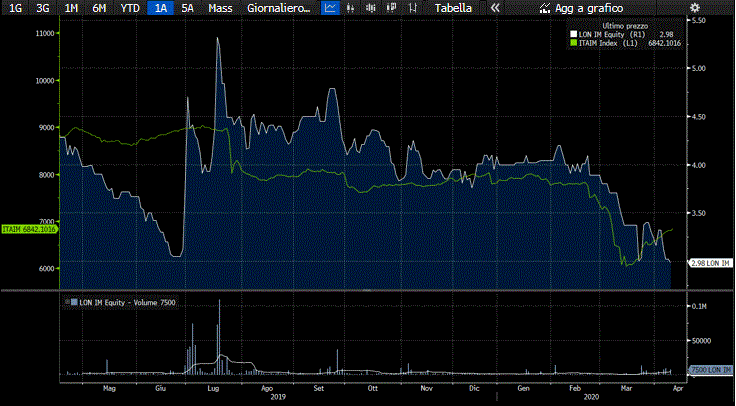This screenshot has width=736, height=406.
Task: Choose the YTD period tab
Action: 129,8
